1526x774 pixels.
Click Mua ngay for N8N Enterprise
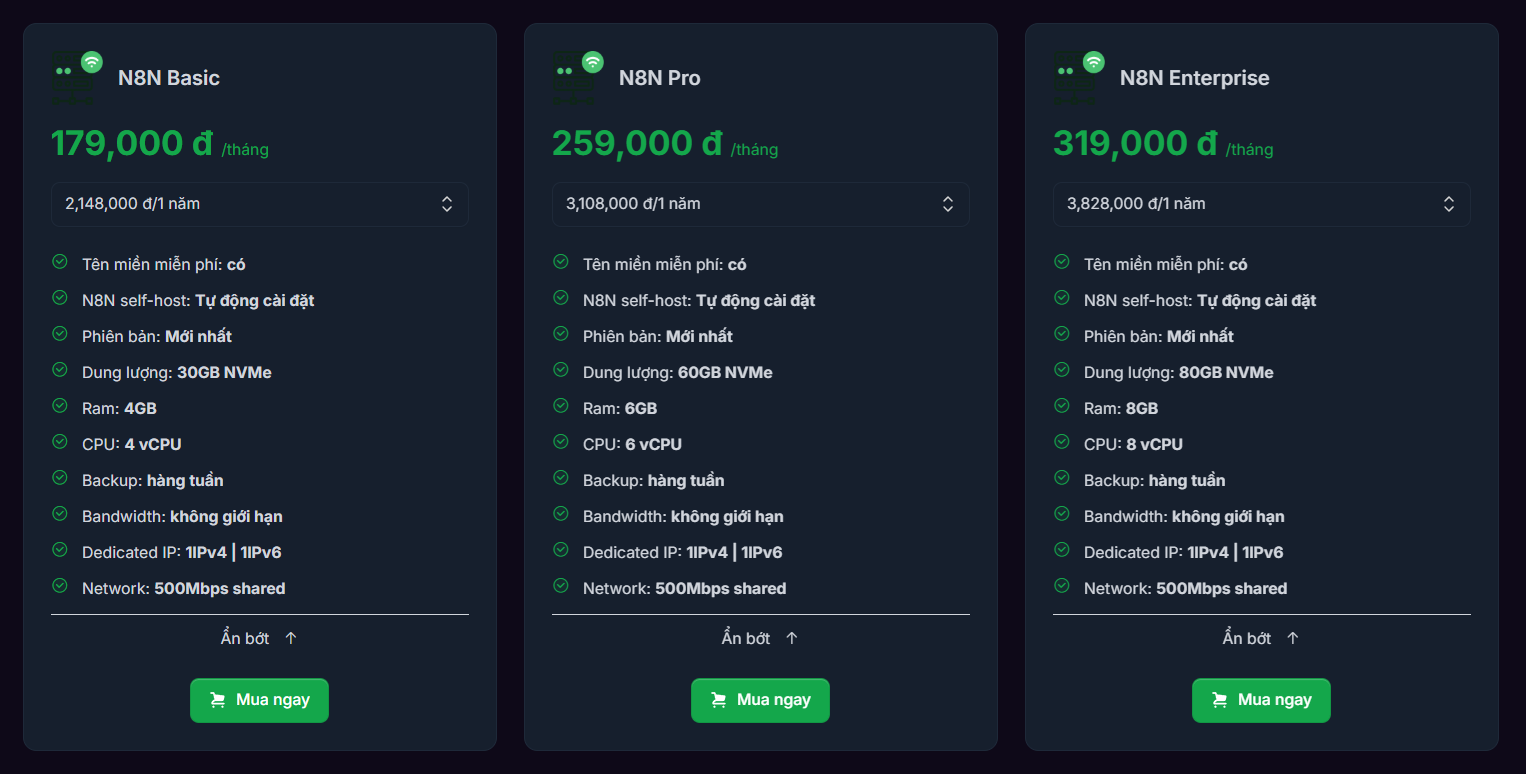1261,700
